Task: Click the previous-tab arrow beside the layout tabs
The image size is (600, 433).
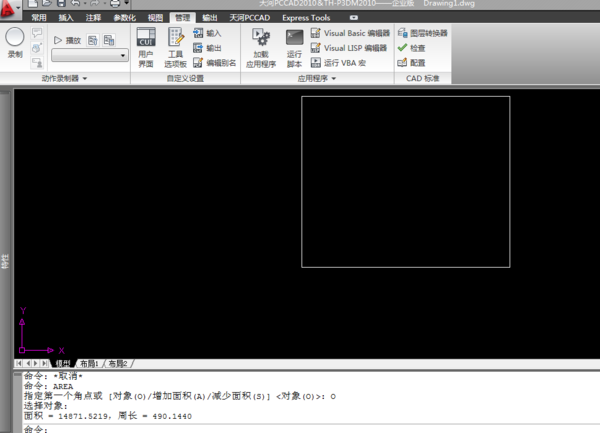Action: (x=28, y=363)
